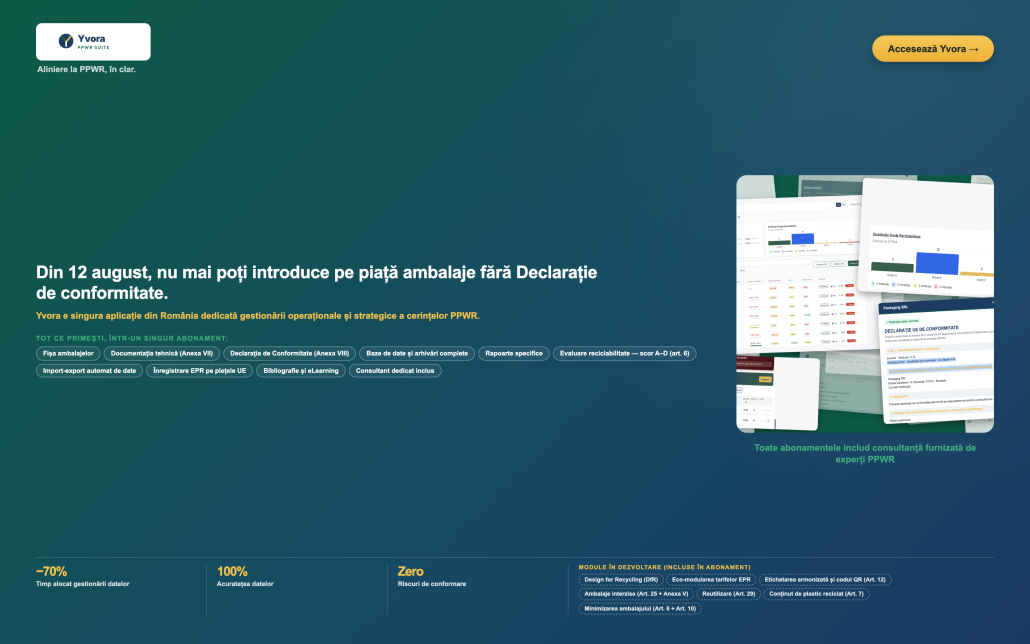Viewport: 1030px width, 644px height.
Task: Click the Conținut de plastic reciclat pill
Action: click(x=817, y=594)
